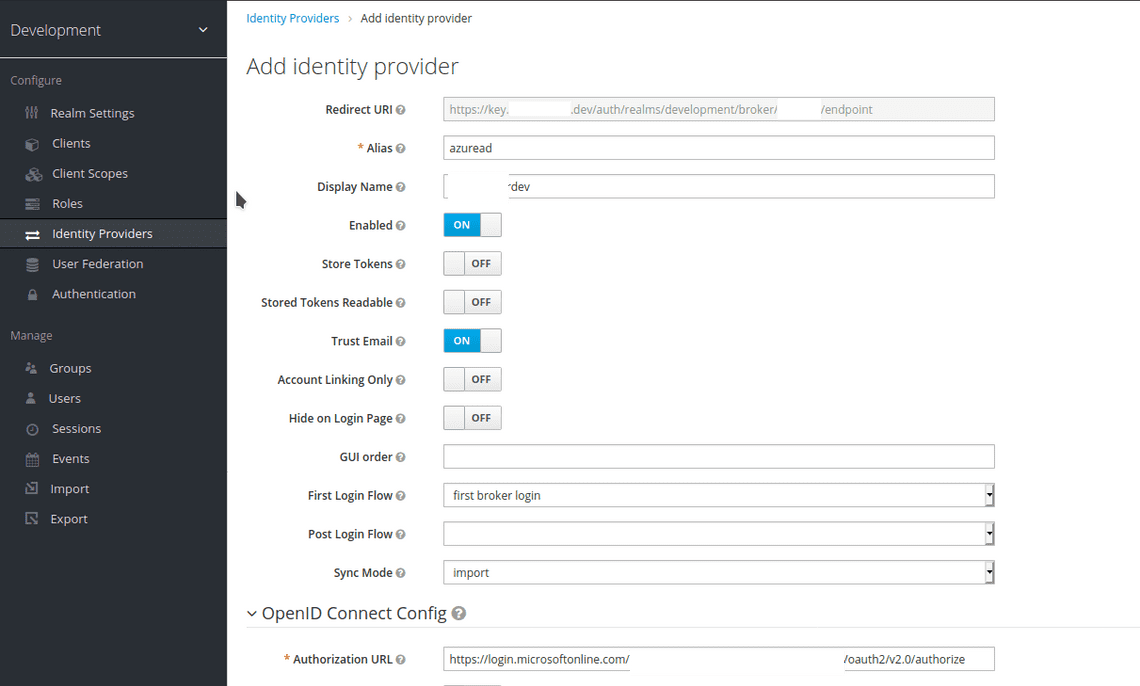The height and width of the screenshot is (686, 1140).
Task: Toggle Trust Email off
Action: click(471, 340)
